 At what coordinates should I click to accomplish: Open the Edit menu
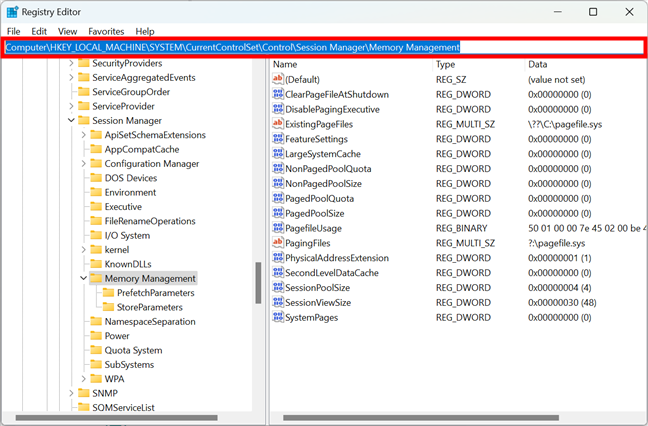pyautogui.click(x=39, y=31)
